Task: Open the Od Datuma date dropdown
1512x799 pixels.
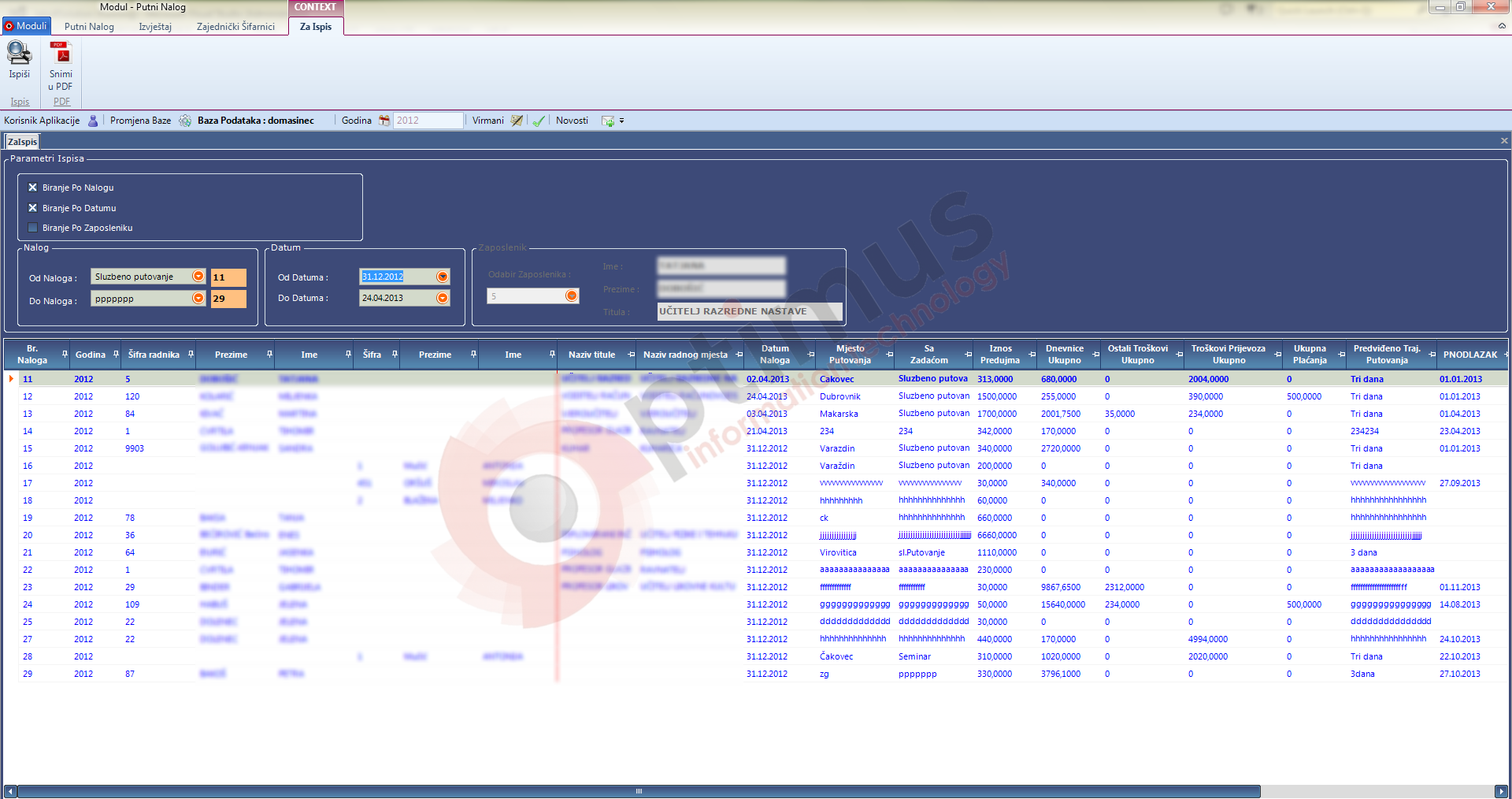Action: (x=443, y=277)
